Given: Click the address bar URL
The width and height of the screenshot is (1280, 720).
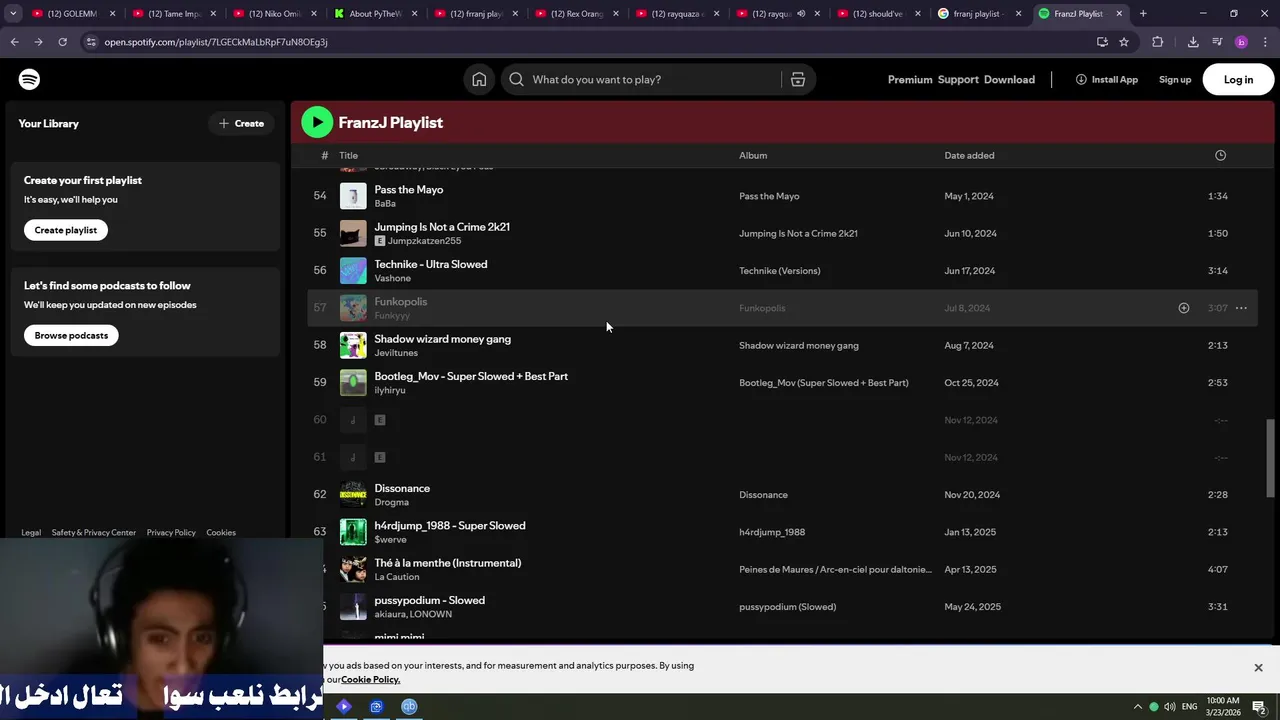Looking at the screenshot, I should click(216, 42).
